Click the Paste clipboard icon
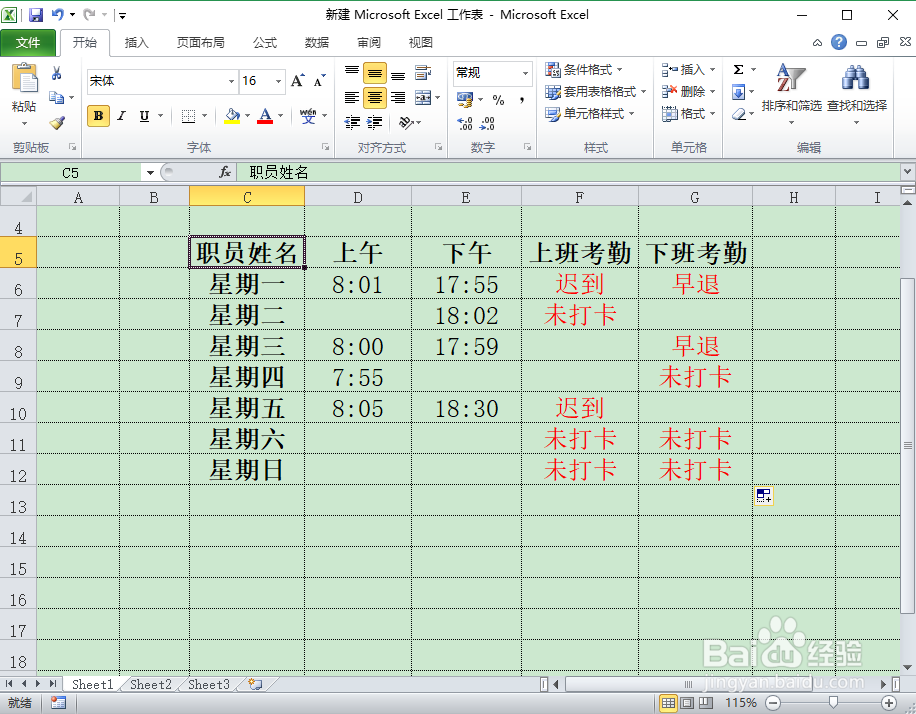This screenshot has height=714, width=916. point(25,78)
